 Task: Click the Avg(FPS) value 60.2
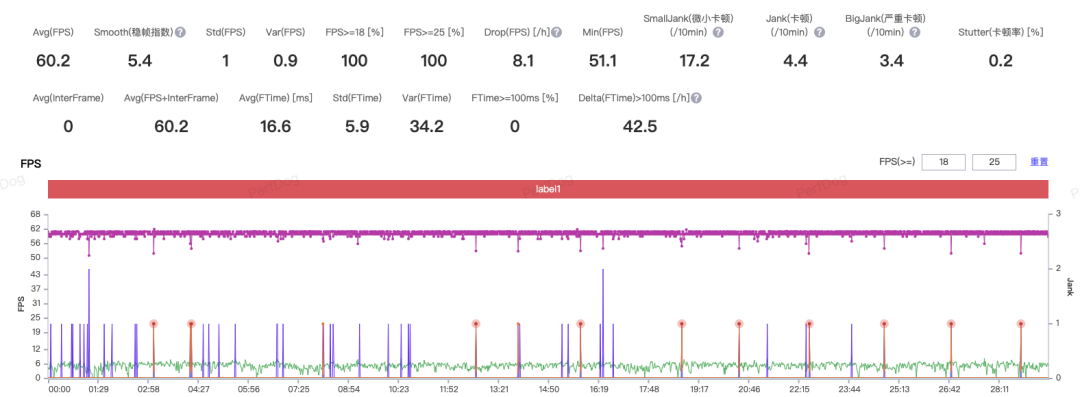tap(53, 61)
